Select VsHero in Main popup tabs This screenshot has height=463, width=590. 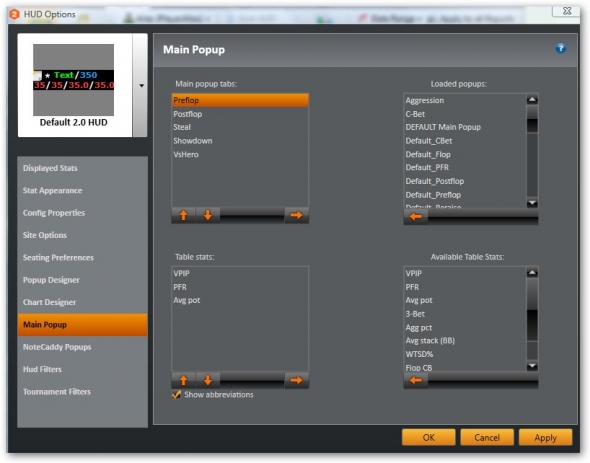[240, 154]
